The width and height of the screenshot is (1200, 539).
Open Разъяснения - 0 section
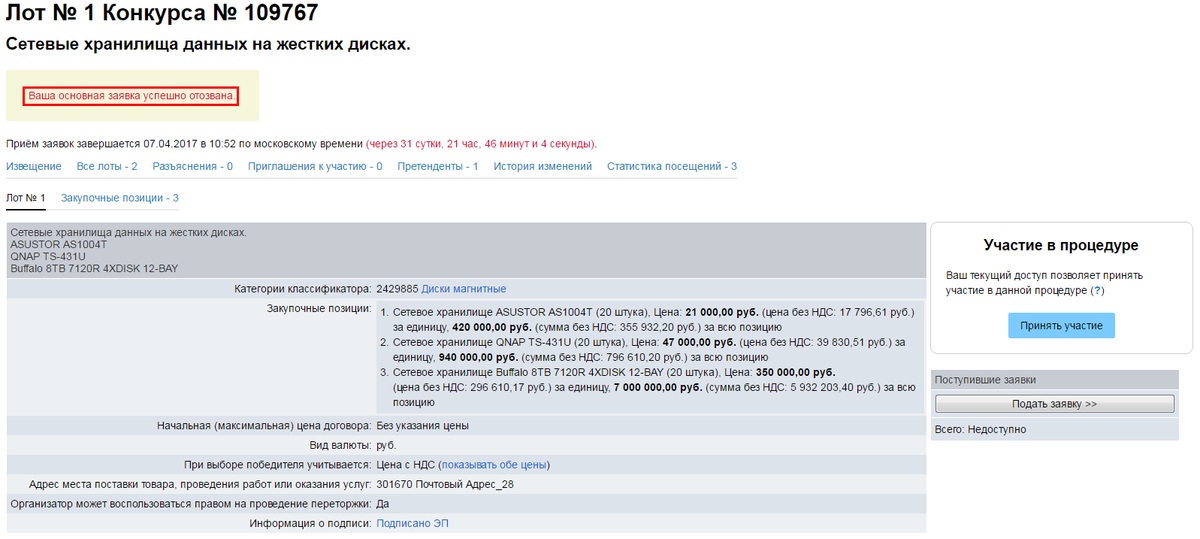(193, 166)
